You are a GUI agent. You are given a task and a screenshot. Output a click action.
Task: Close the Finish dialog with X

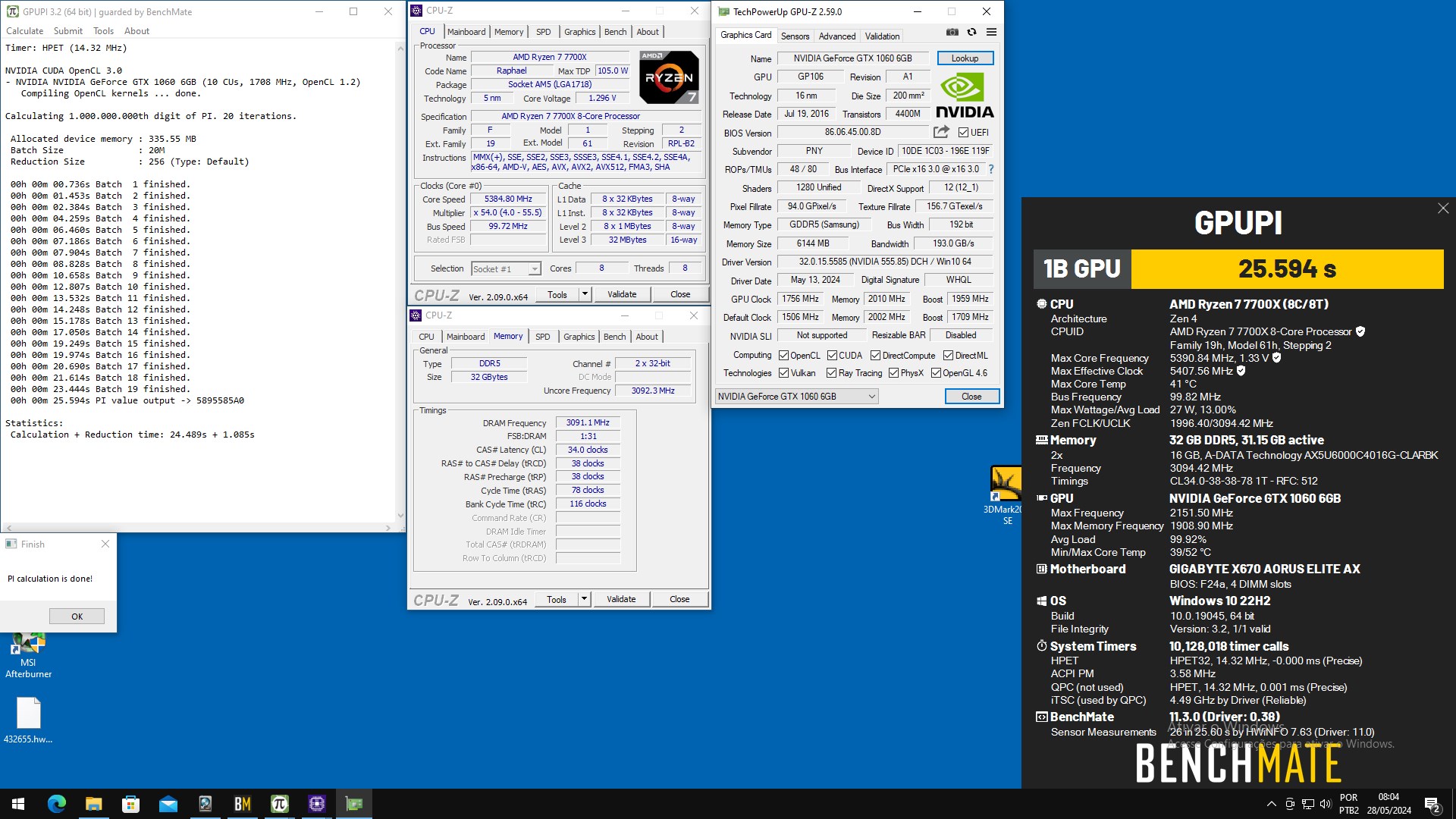tap(105, 544)
